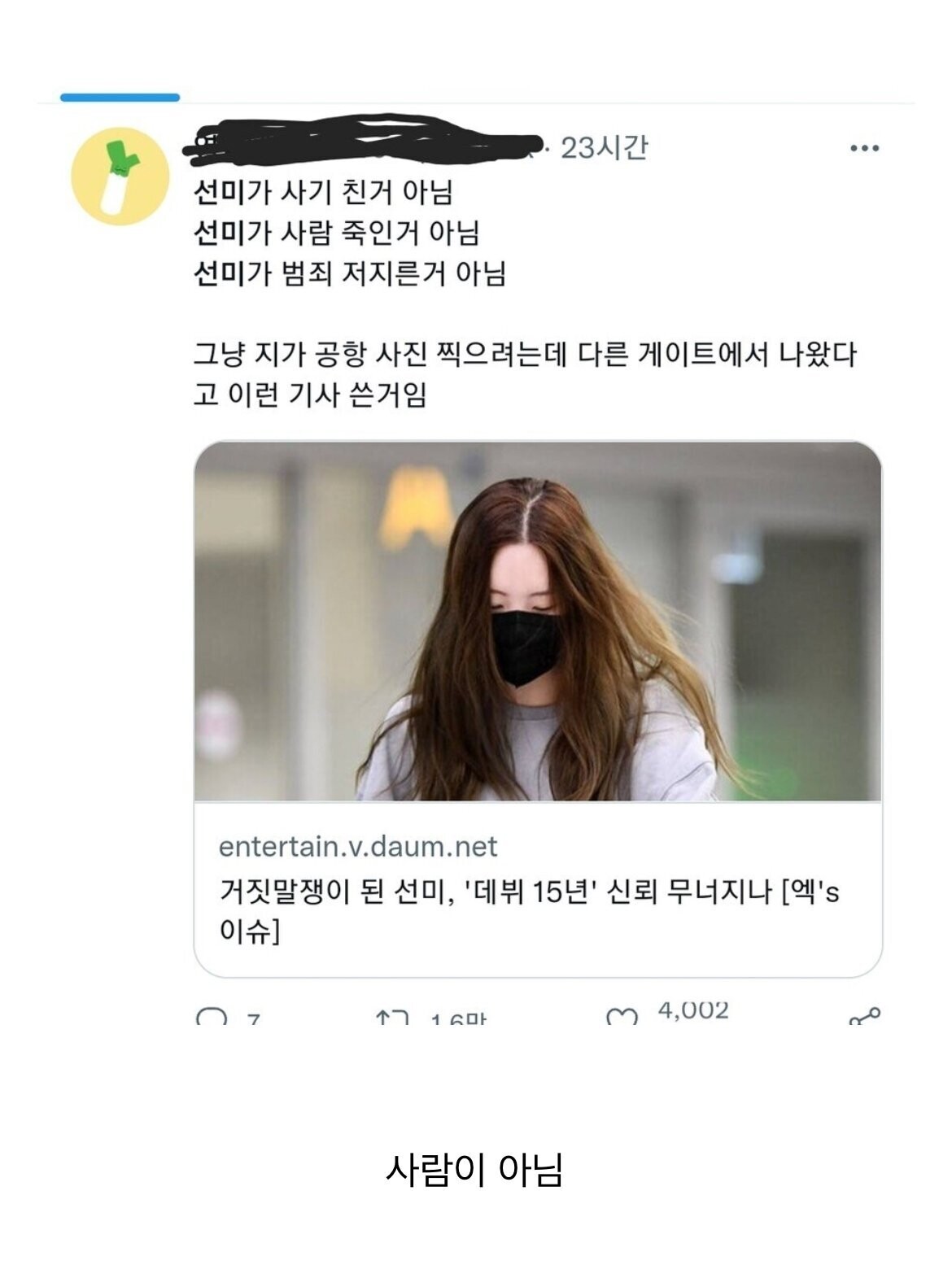
Task: Click the share icon on tweet
Action: [864, 1015]
